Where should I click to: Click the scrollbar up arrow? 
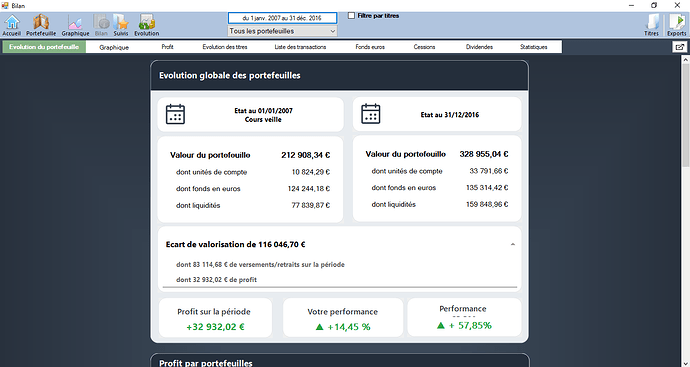(x=686, y=60)
